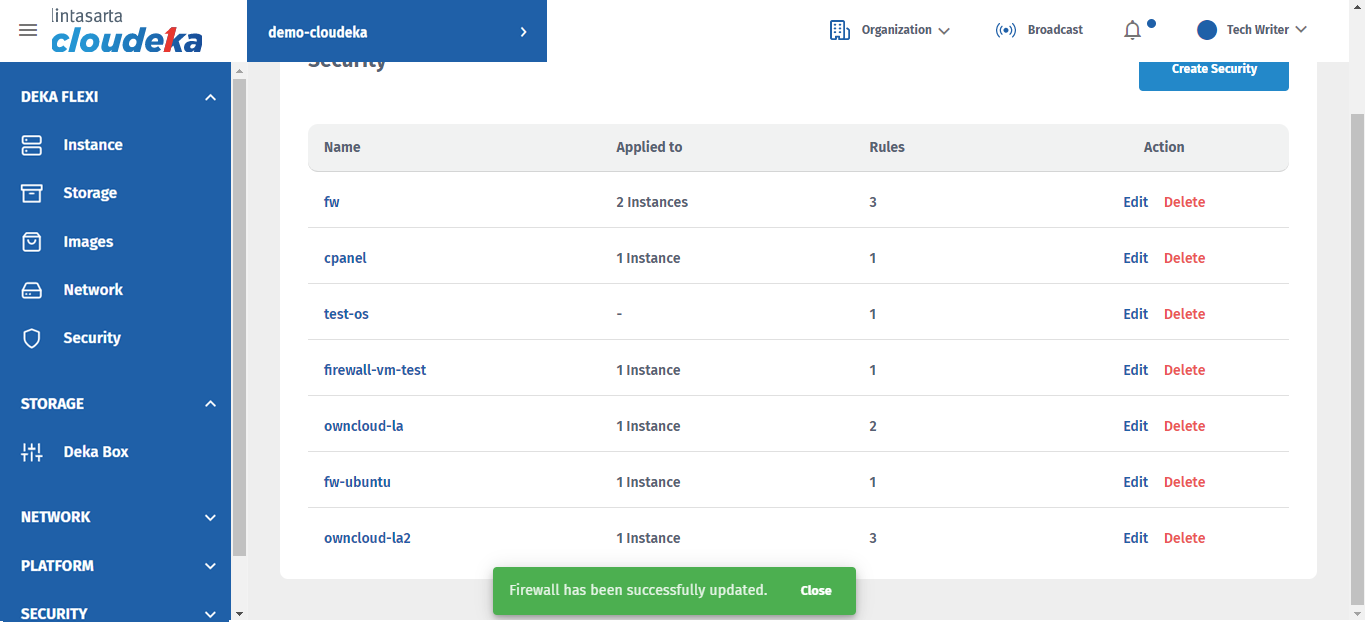Open the Instance icon in sidebar
Viewport: 1366px width, 622px height.
pos(32,145)
